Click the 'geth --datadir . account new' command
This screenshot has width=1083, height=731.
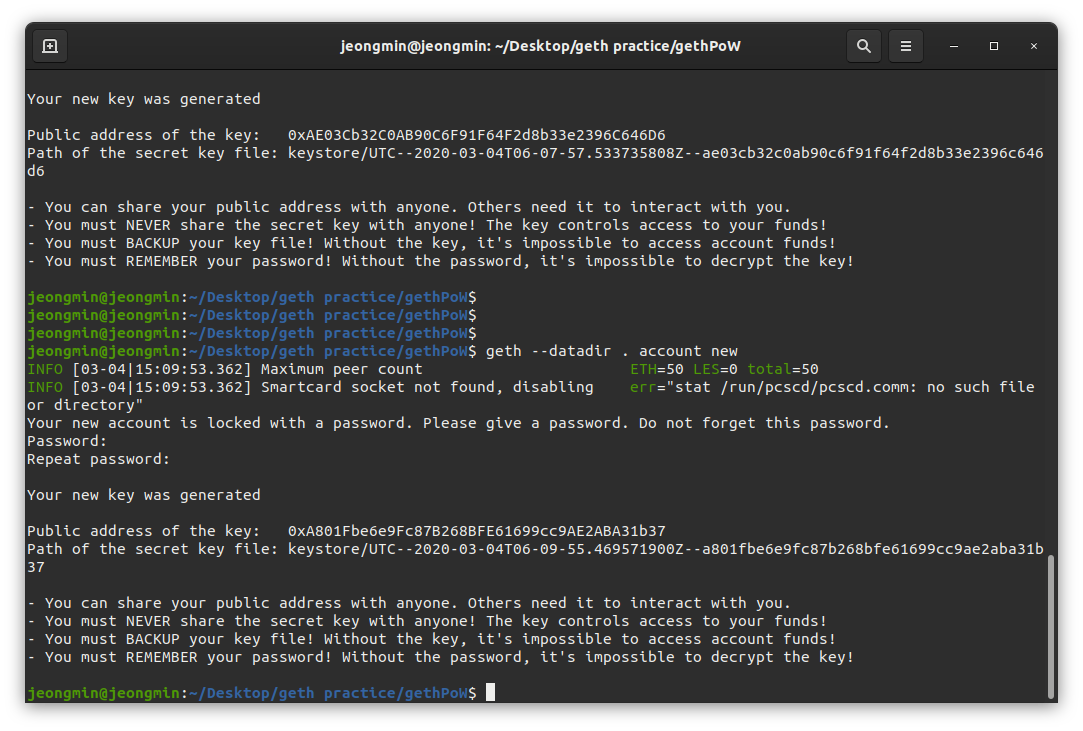612,351
